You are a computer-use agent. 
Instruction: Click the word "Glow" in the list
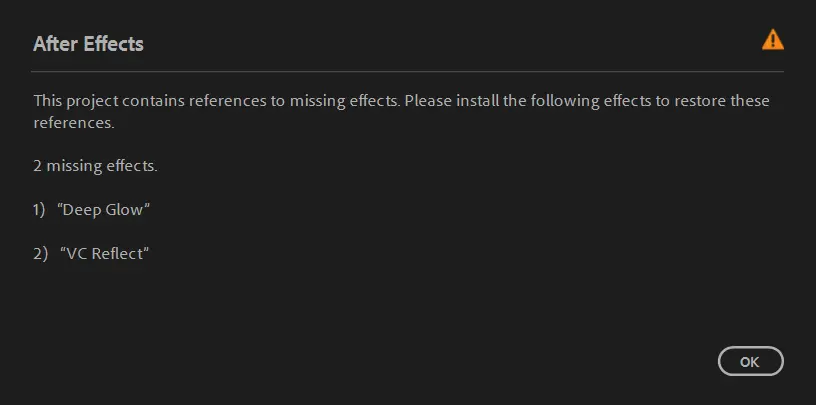coord(126,210)
